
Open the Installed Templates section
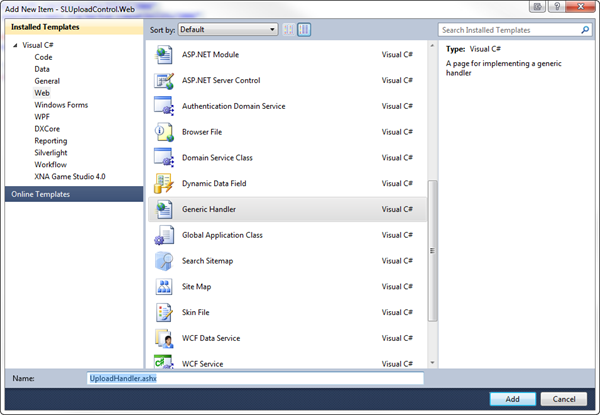pos(74,27)
